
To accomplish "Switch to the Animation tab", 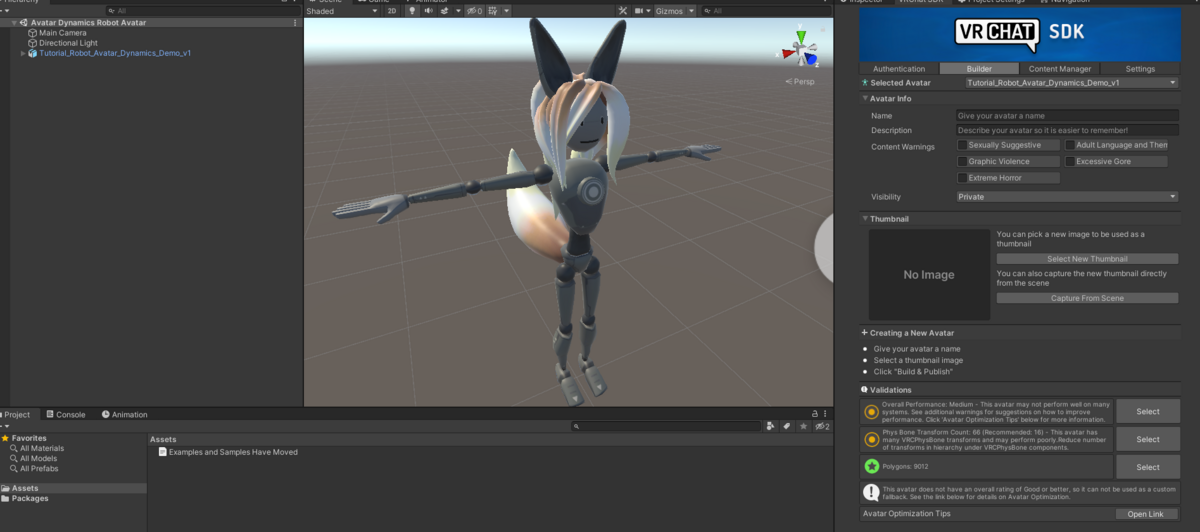I will click(x=124, y=414).
